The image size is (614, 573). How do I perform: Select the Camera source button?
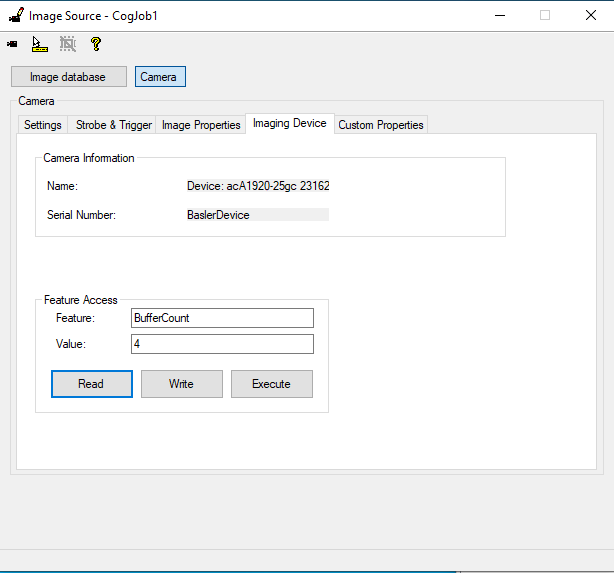click(x=160, y=77)
